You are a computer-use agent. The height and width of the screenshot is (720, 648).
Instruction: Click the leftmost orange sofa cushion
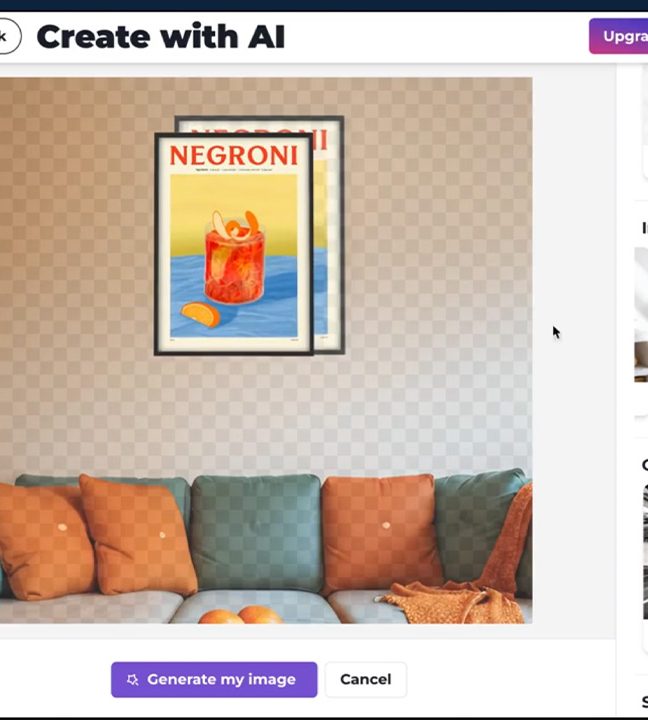(x=44, y=542)
